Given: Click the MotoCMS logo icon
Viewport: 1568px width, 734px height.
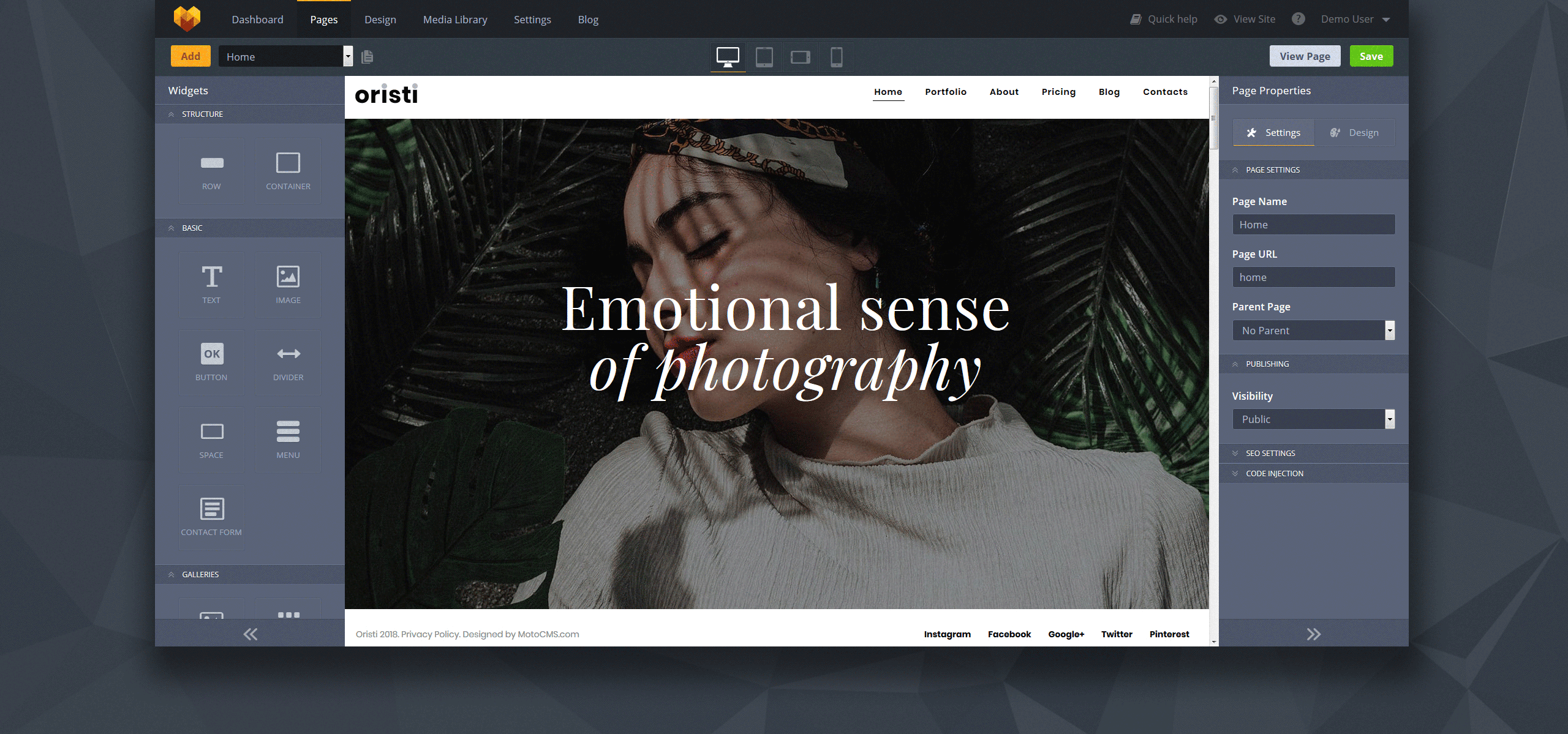Looking at the screenshot, I should tap(187, 18).
